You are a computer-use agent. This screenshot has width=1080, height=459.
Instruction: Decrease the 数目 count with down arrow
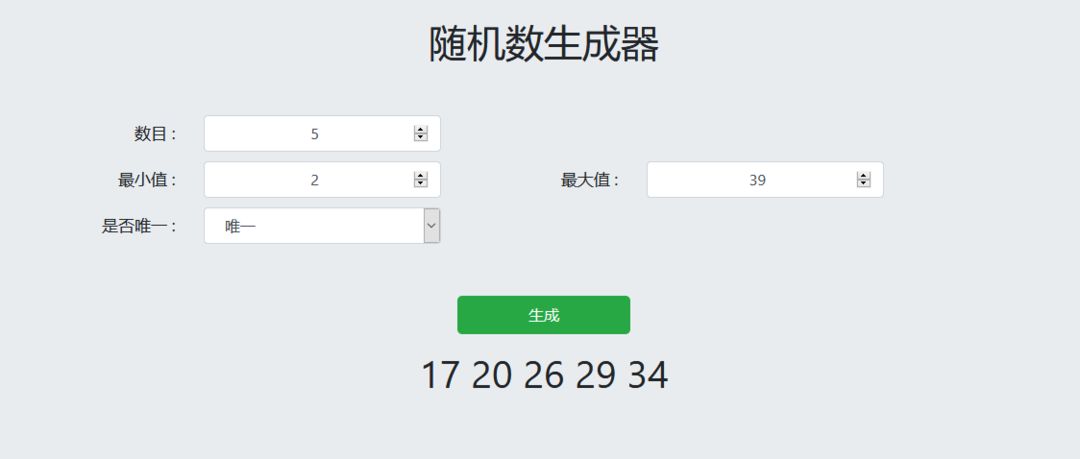(x=421, y=137)
